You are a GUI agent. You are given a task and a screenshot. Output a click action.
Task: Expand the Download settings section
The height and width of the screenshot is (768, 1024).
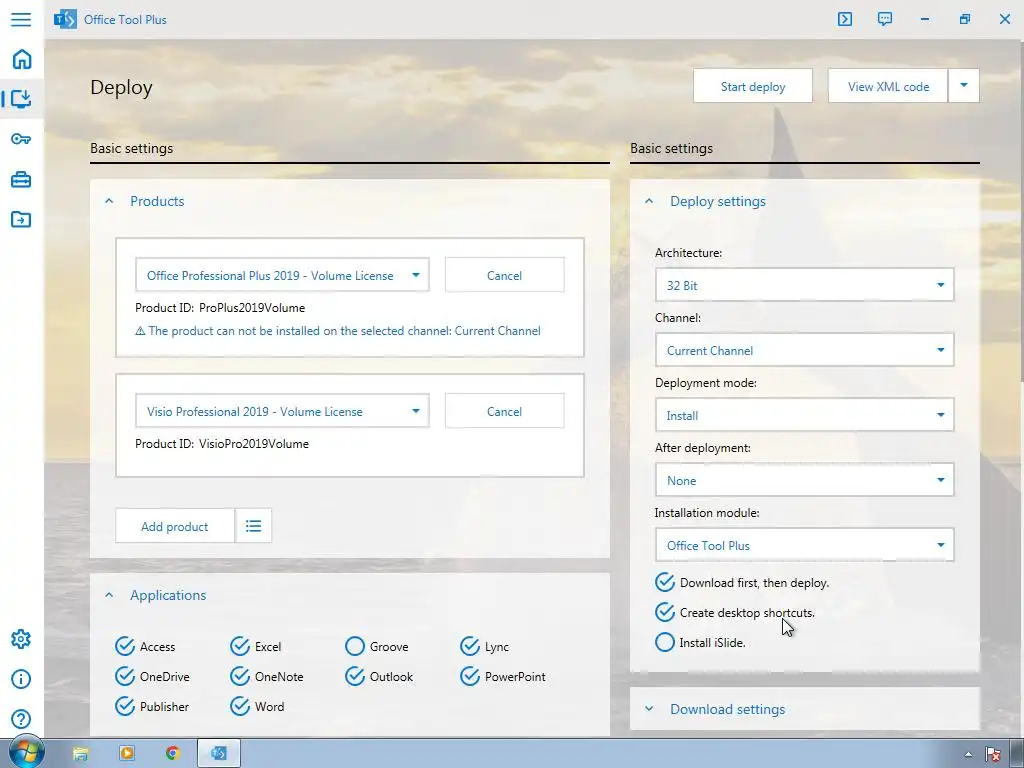click(648, 709)
